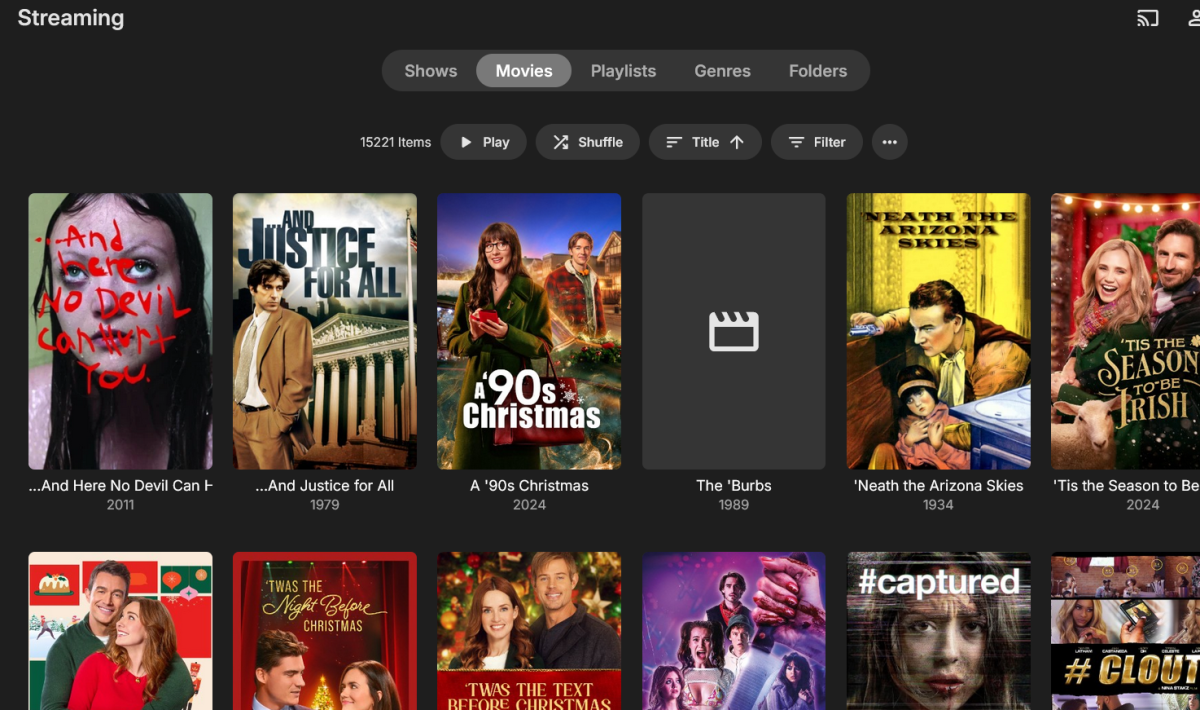Switch to the Genres tab

722,71
